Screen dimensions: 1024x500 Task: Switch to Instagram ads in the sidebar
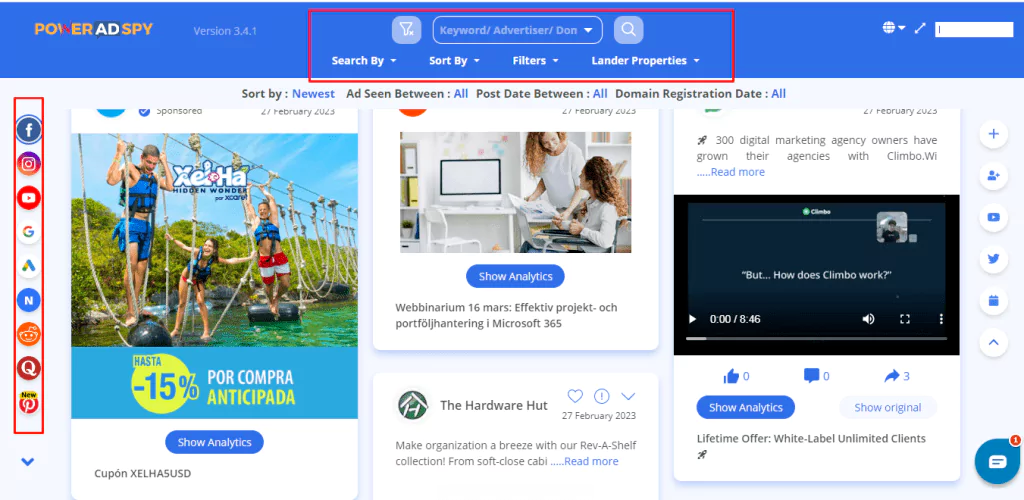pyautogui.click(x=29, y=164)
